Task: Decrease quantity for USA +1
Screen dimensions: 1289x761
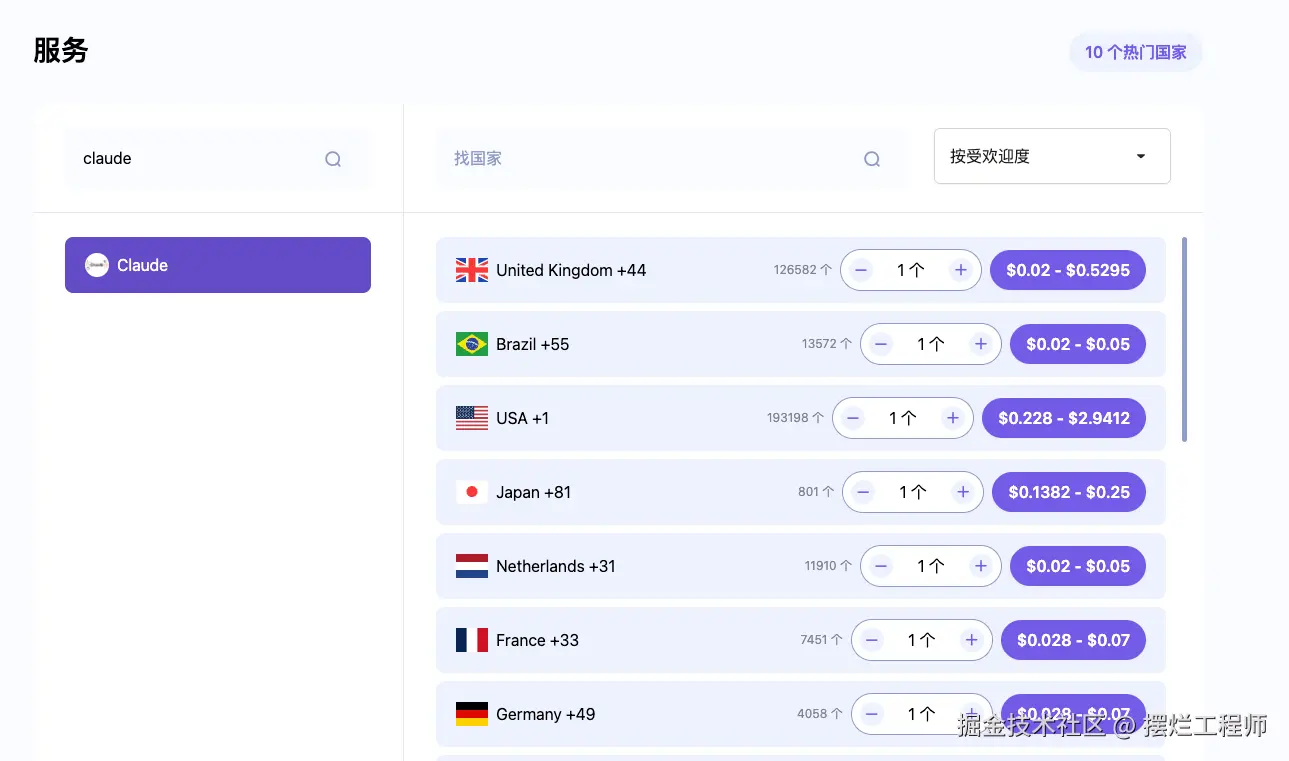Action: point(853,418)
